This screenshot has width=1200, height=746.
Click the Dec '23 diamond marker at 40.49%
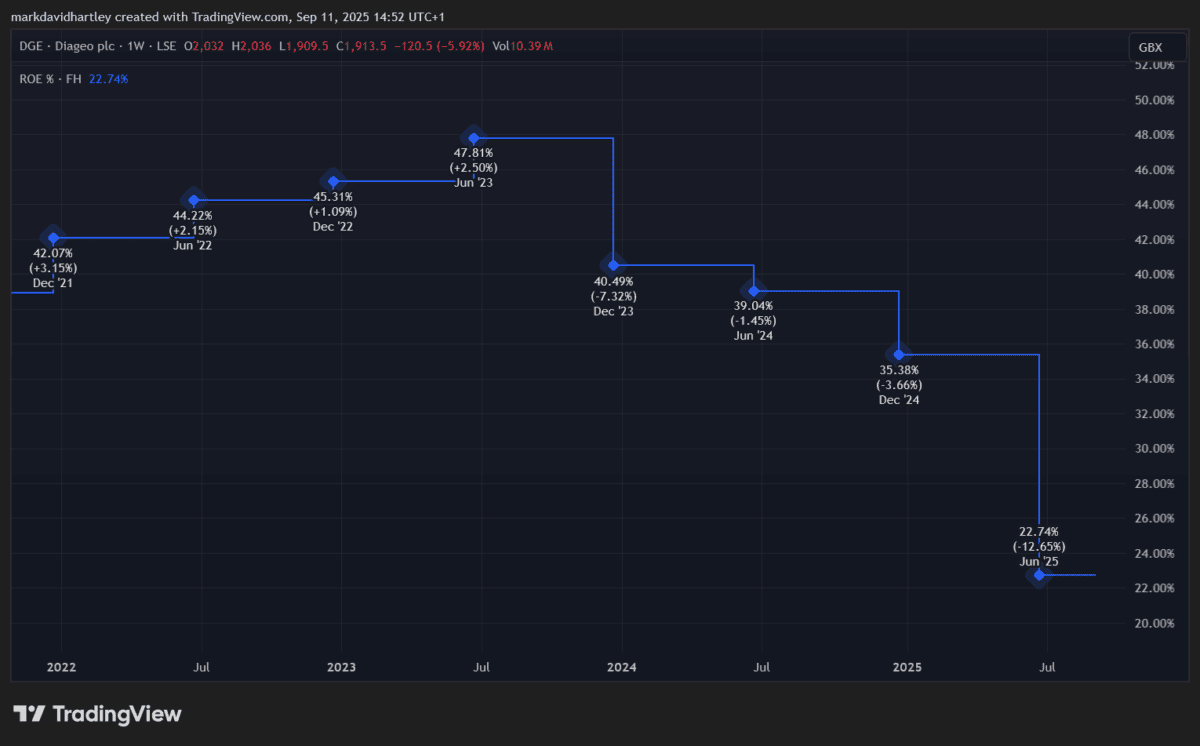click(614, 265)
